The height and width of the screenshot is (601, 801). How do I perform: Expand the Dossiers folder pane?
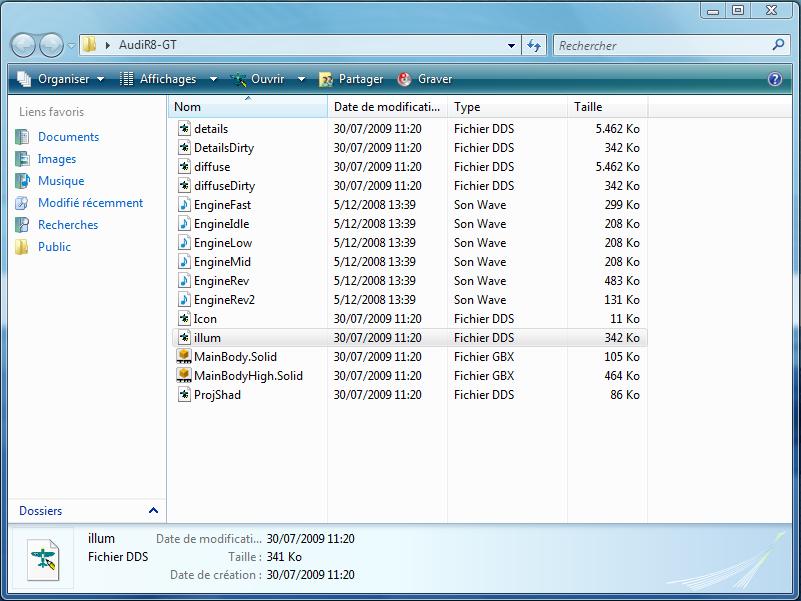153,511
